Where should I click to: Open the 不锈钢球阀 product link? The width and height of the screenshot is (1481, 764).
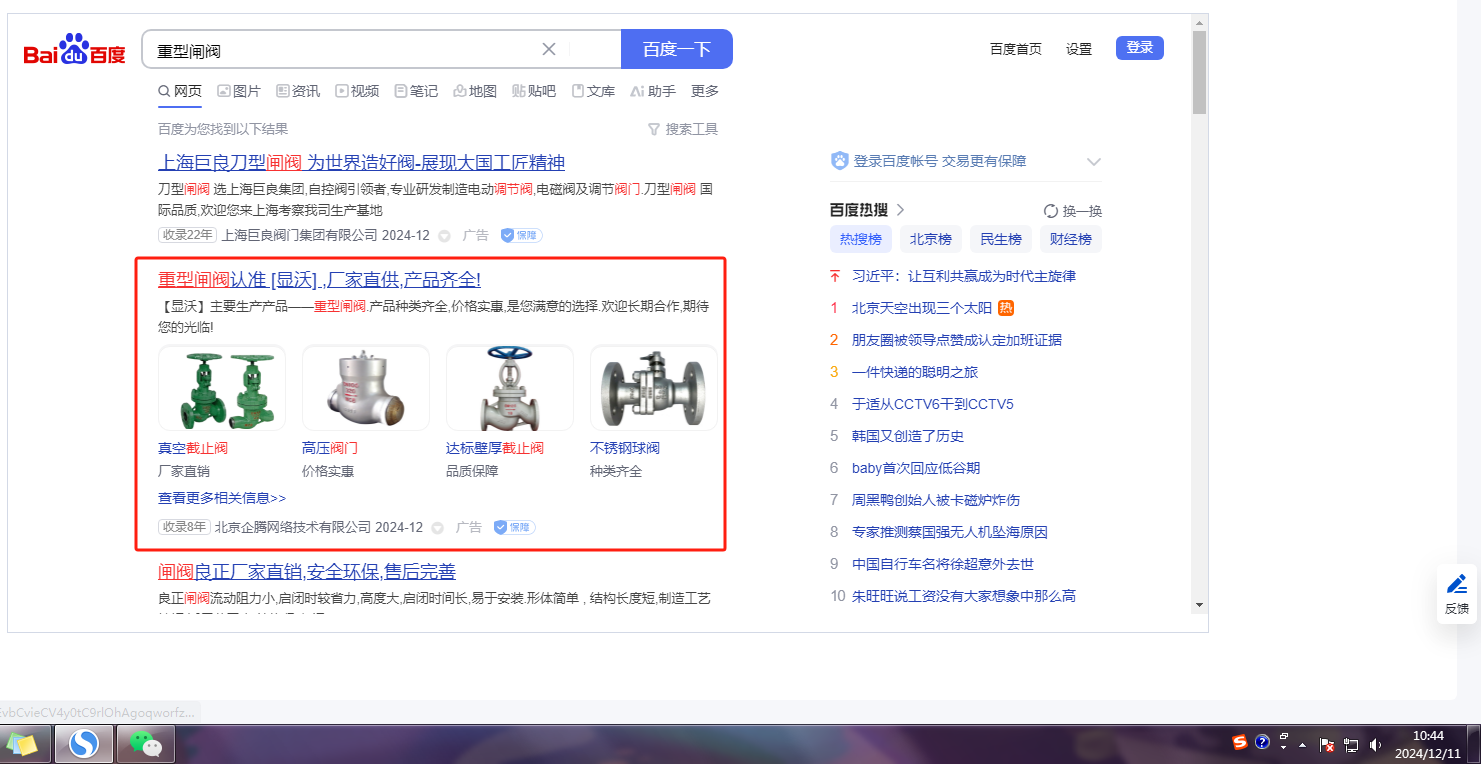pyautogui.click(x=625, y=448)
